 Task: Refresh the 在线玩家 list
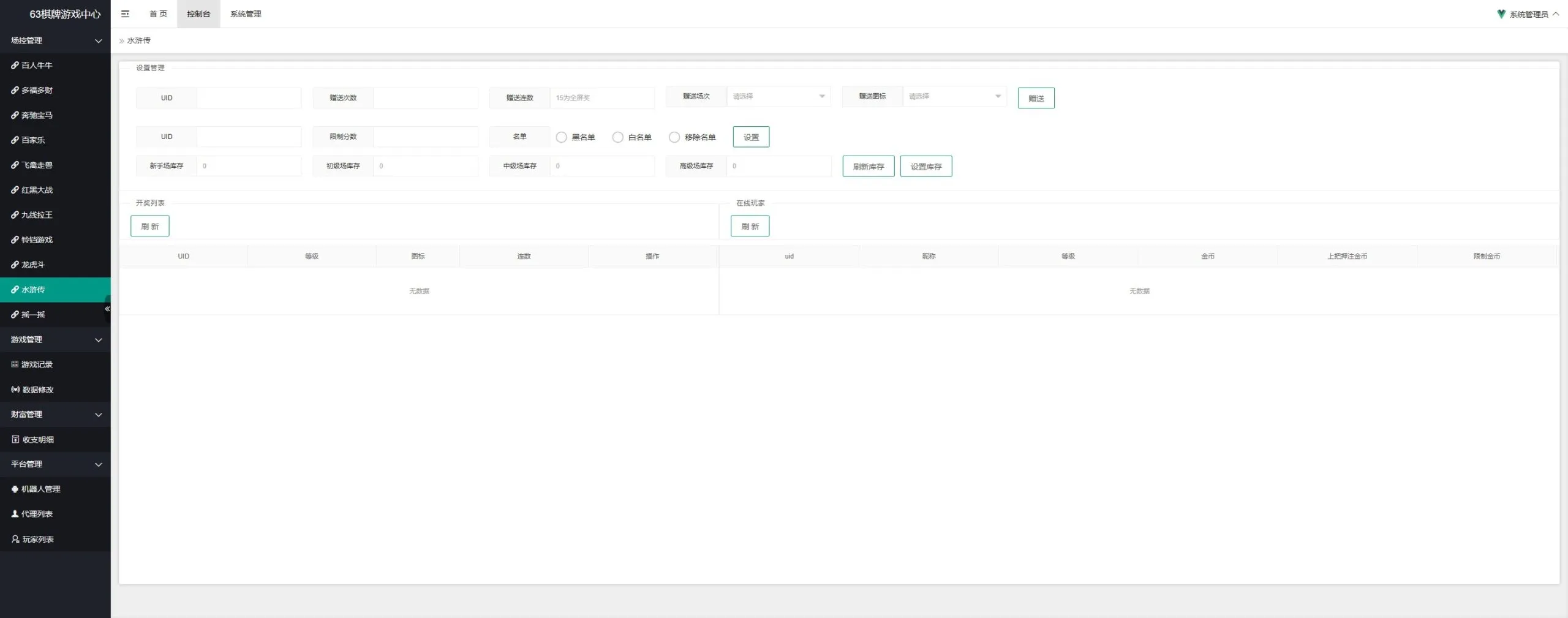pyautogui.click(x=750, y=226)
